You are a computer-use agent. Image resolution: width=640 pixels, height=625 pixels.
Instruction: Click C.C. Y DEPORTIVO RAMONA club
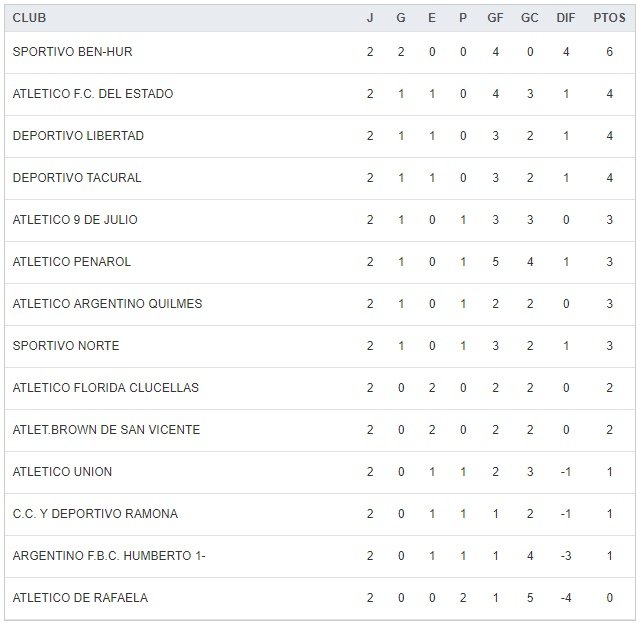point(95,514)
